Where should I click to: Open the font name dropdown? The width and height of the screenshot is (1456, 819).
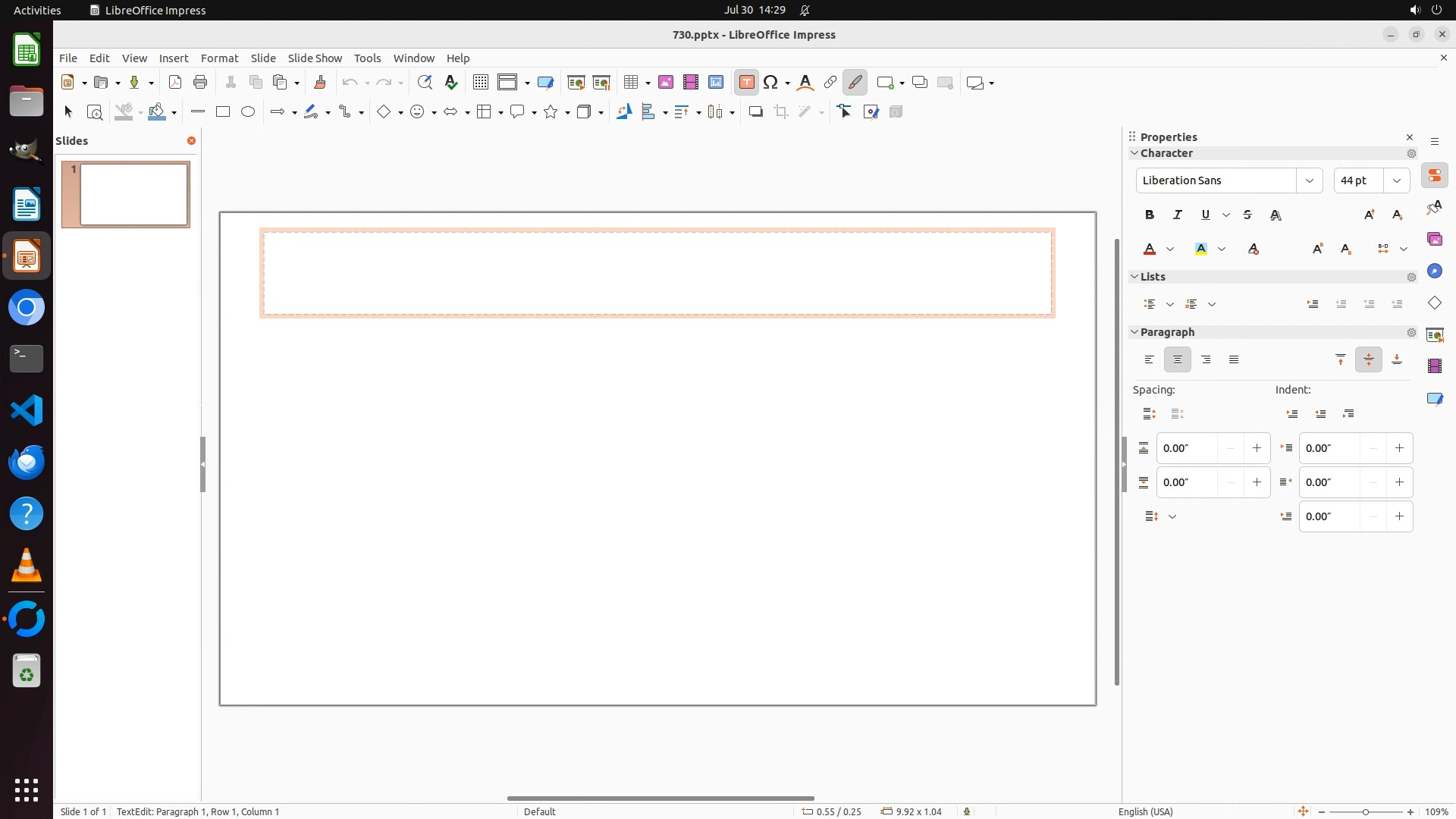pyautogui.click(x=1309, y=180)
